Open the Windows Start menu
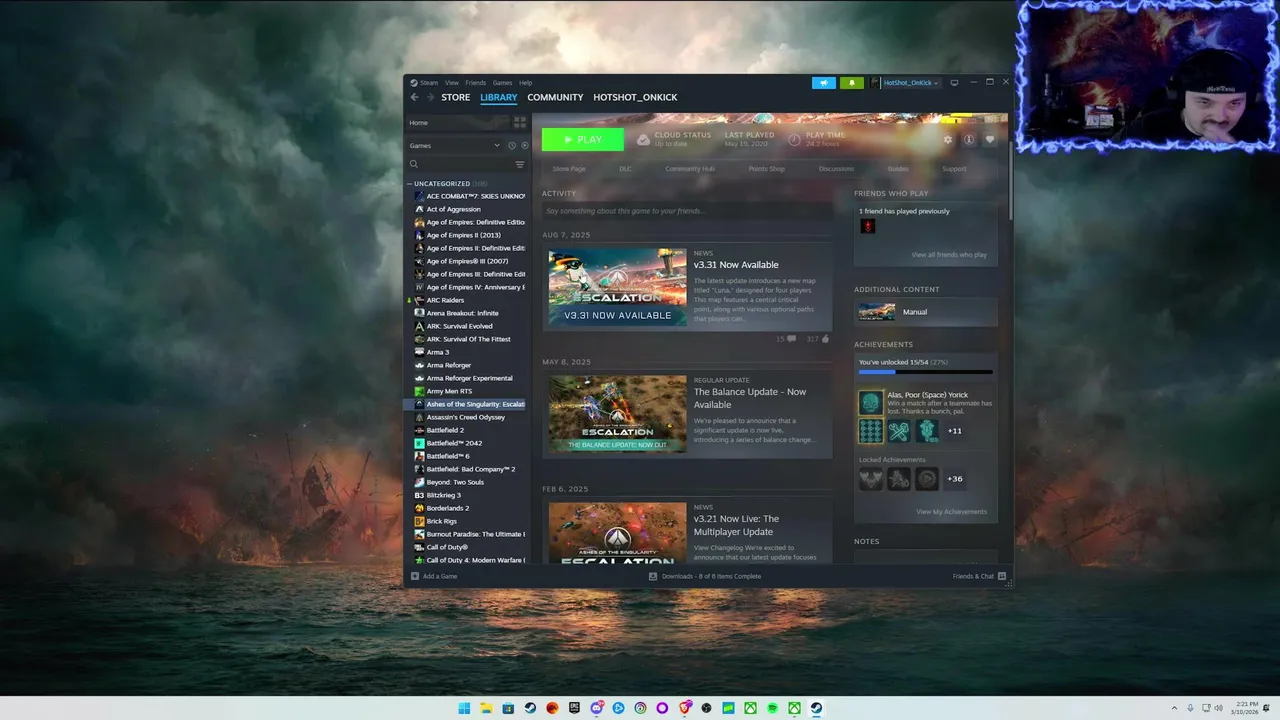Image resolution: width=1280 pixels, height=720 pixels. [x=464, y=708]
